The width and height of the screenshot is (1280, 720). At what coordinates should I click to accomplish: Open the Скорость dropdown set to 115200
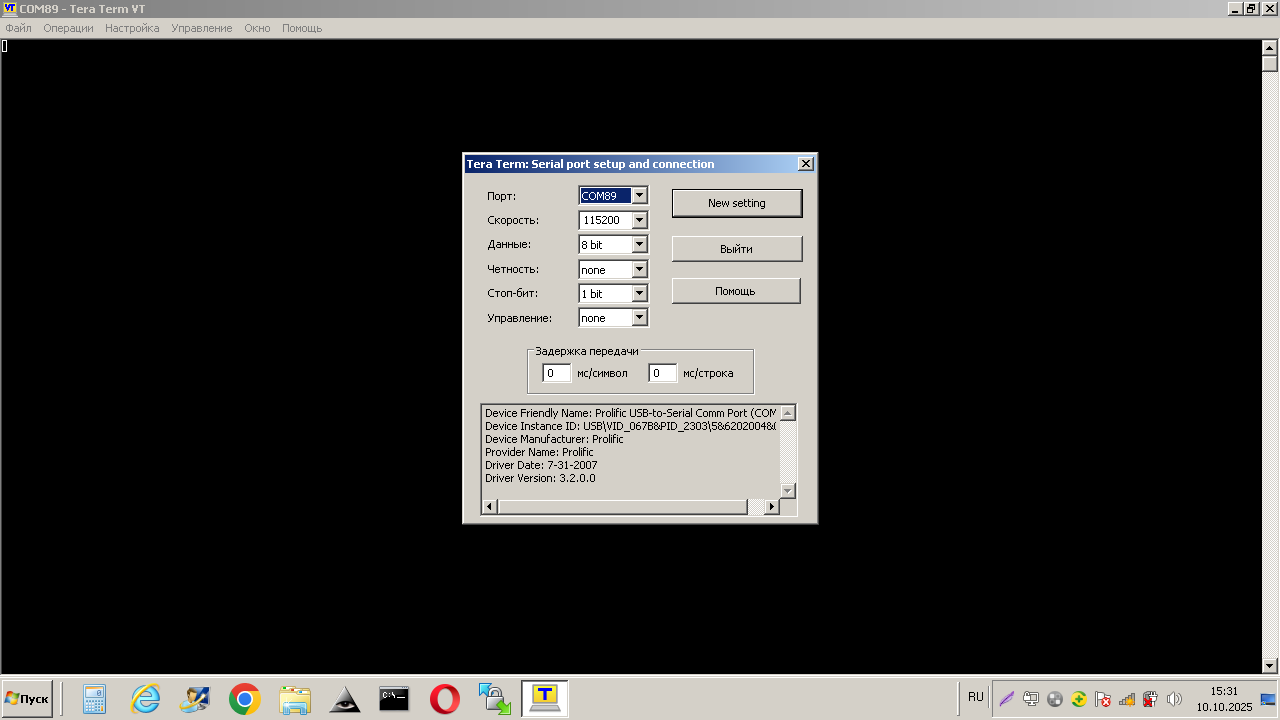(x=639, y=220)
